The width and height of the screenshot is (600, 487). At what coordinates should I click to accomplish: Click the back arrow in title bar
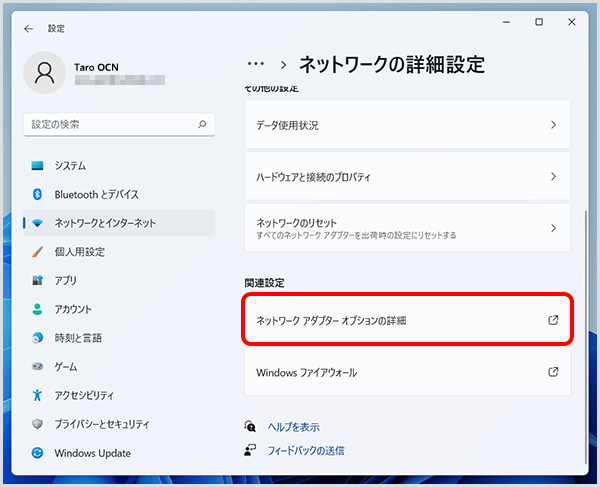tap(28, 29)
